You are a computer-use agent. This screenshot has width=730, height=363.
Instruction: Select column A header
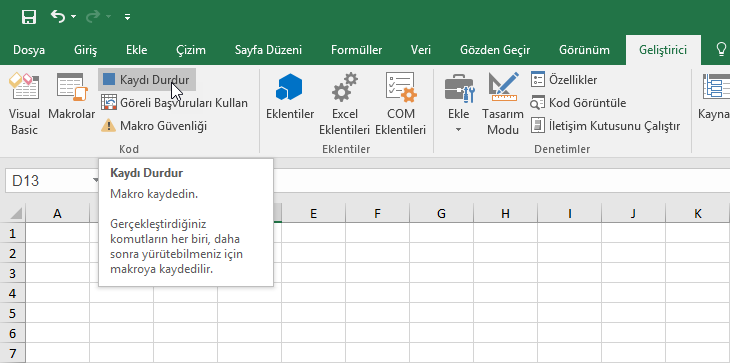point(57,214)
